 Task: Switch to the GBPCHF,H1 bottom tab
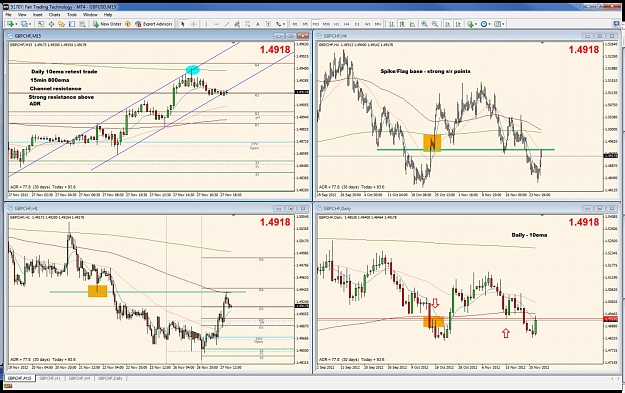50,378
